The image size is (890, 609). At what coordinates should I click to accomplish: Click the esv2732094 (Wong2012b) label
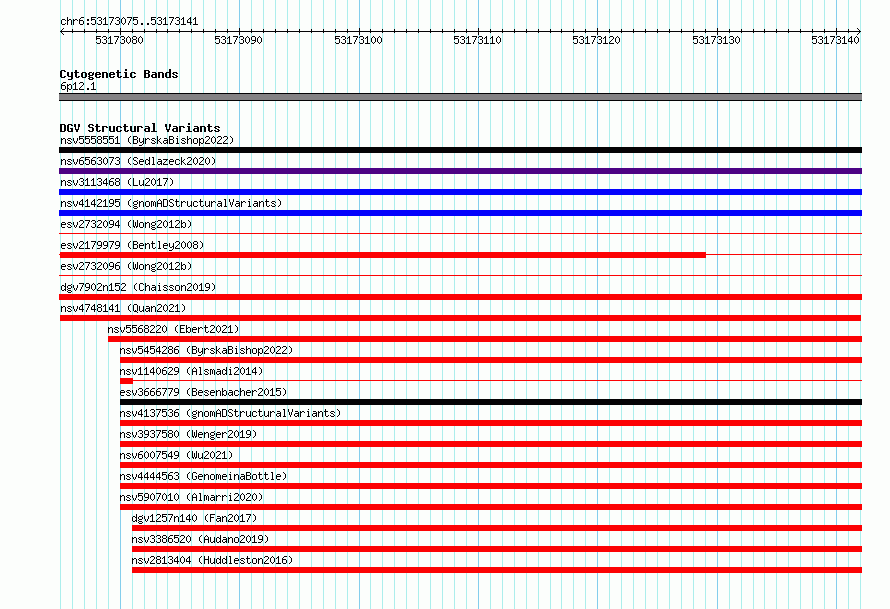pyautogui.click(x=126, y=224)
